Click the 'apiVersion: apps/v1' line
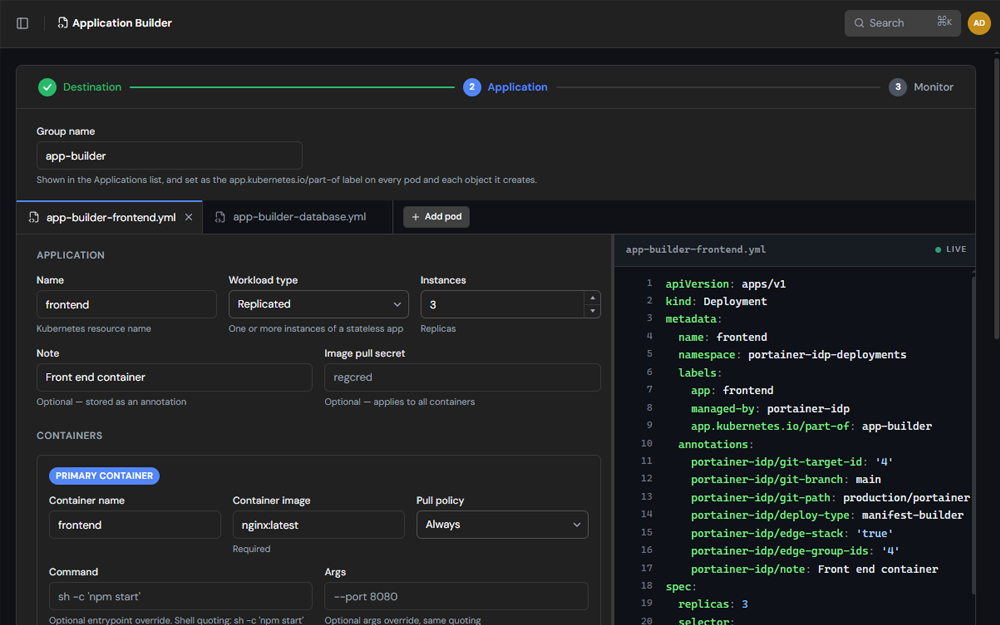This screenshot has width=1000, height=625. click(725, 284)
